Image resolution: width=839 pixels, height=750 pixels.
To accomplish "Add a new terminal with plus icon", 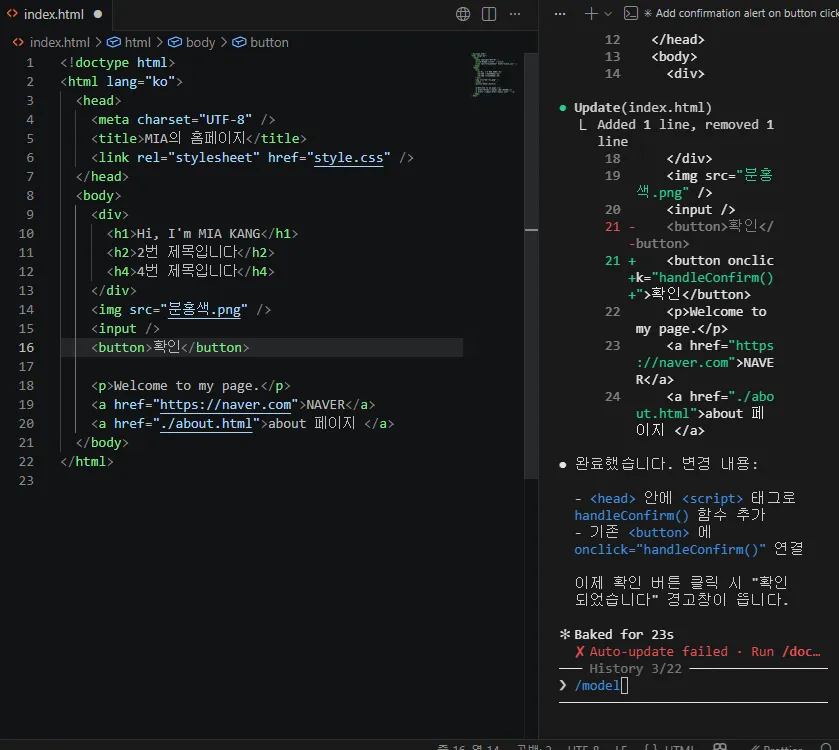I will (591, 14).
